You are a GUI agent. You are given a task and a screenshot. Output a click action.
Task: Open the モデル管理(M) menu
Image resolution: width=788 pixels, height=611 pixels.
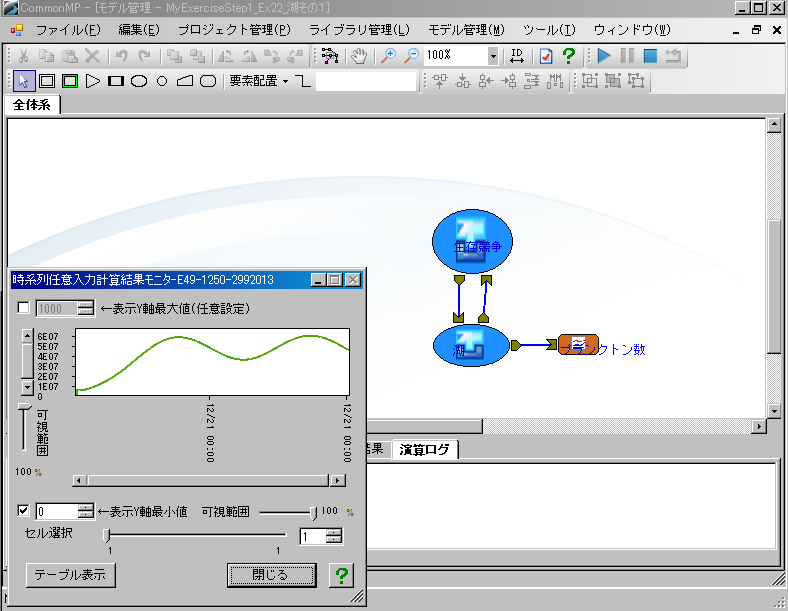pyautogui.click(x=466, y=30)
